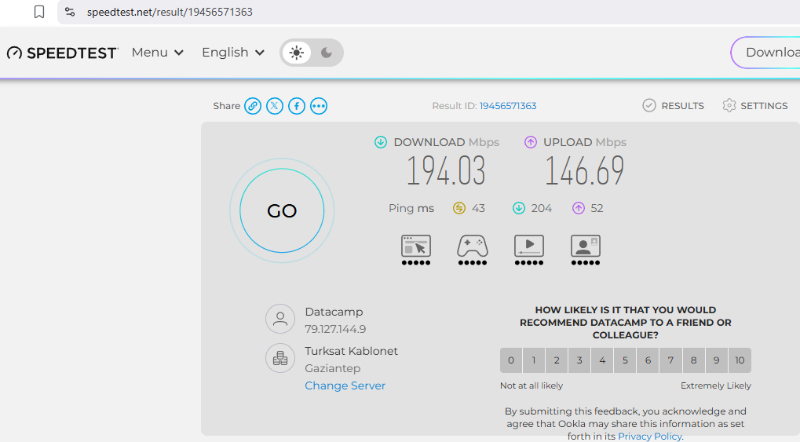Image resolution: width=800 pixels, height=442 pixels.
Task: Rate recommendation score 0
Action: [x=511, y=360]
